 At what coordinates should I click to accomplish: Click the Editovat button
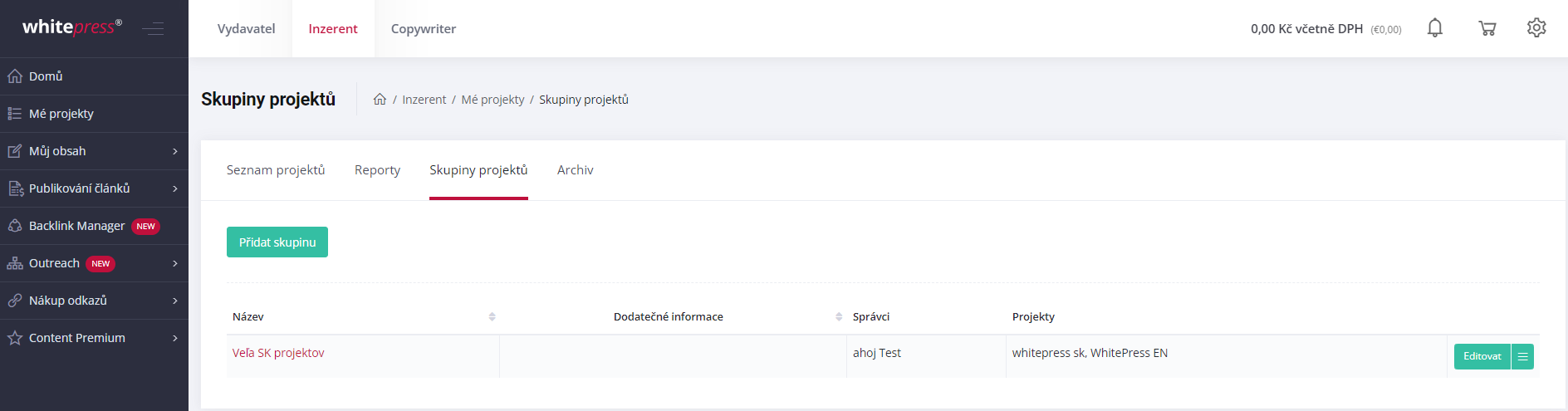click(x=1482, y=356)
